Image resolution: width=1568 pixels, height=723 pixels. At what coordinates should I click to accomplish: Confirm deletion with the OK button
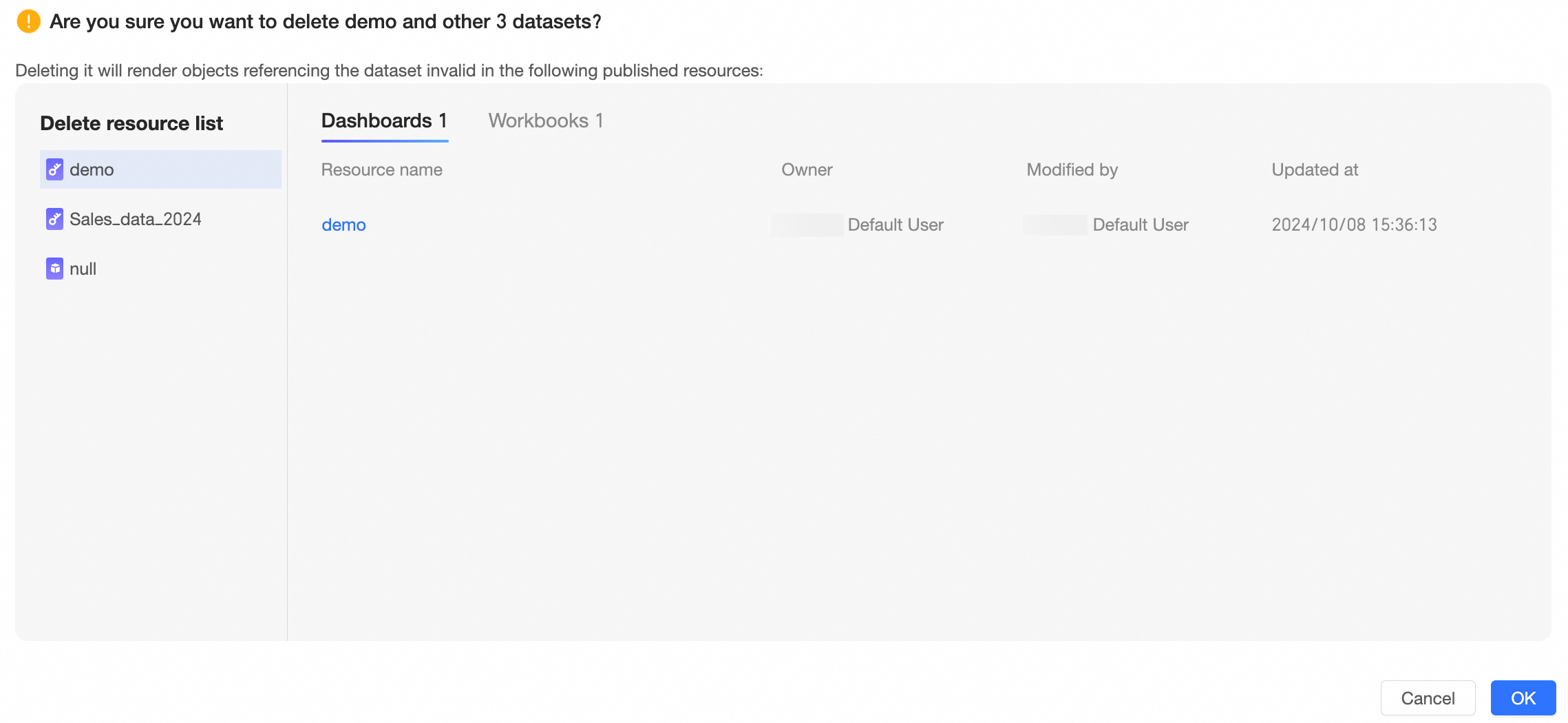tap(1523, 698)
